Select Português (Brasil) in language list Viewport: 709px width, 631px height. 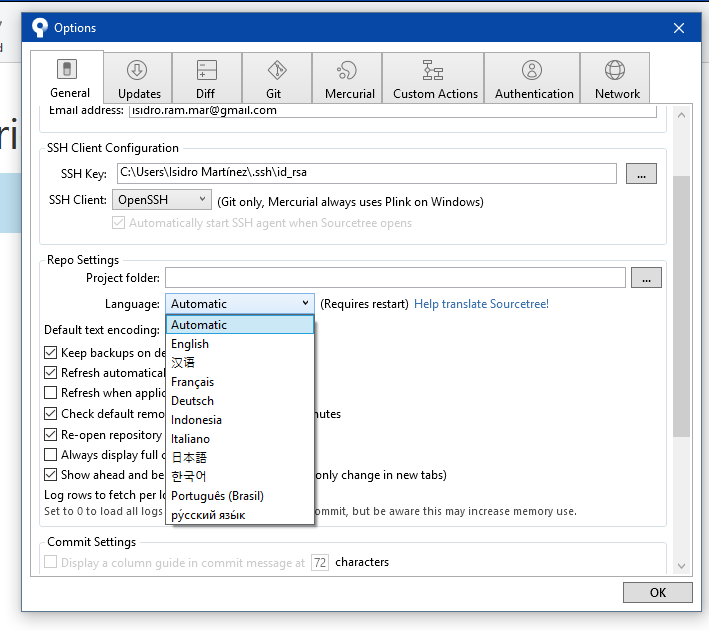click(x=240, y=496)
